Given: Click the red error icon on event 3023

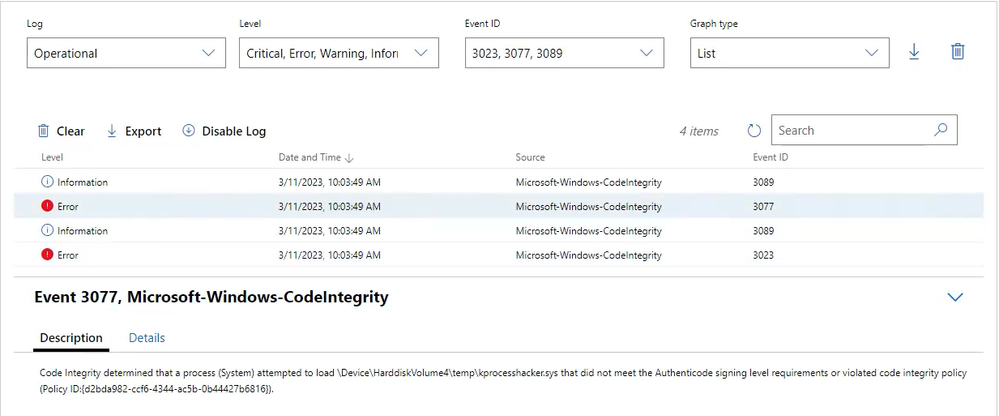Looking at the screenshot, I should (x=47, y=255).
